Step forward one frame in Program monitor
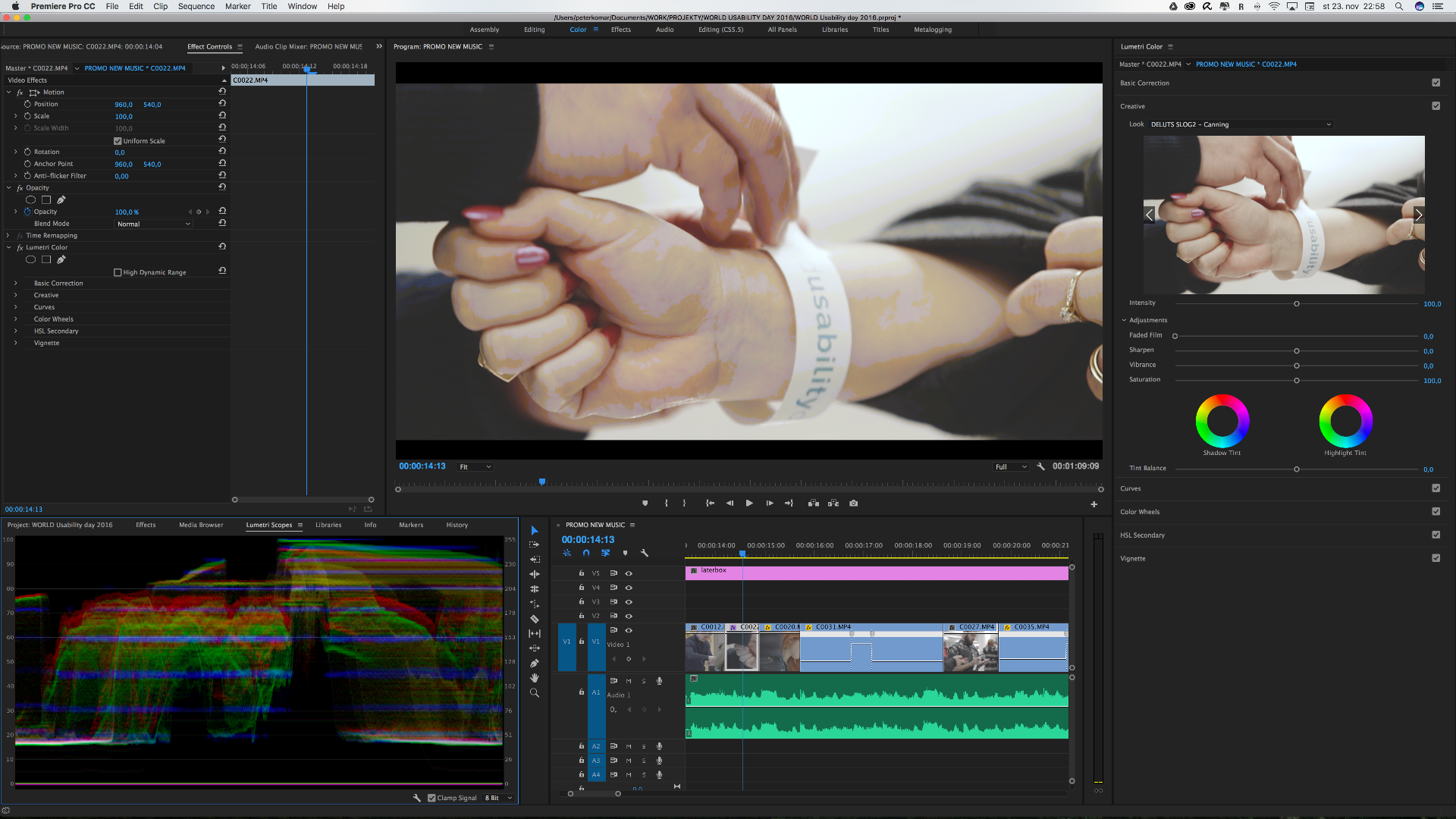 click(x=770, y=504)
